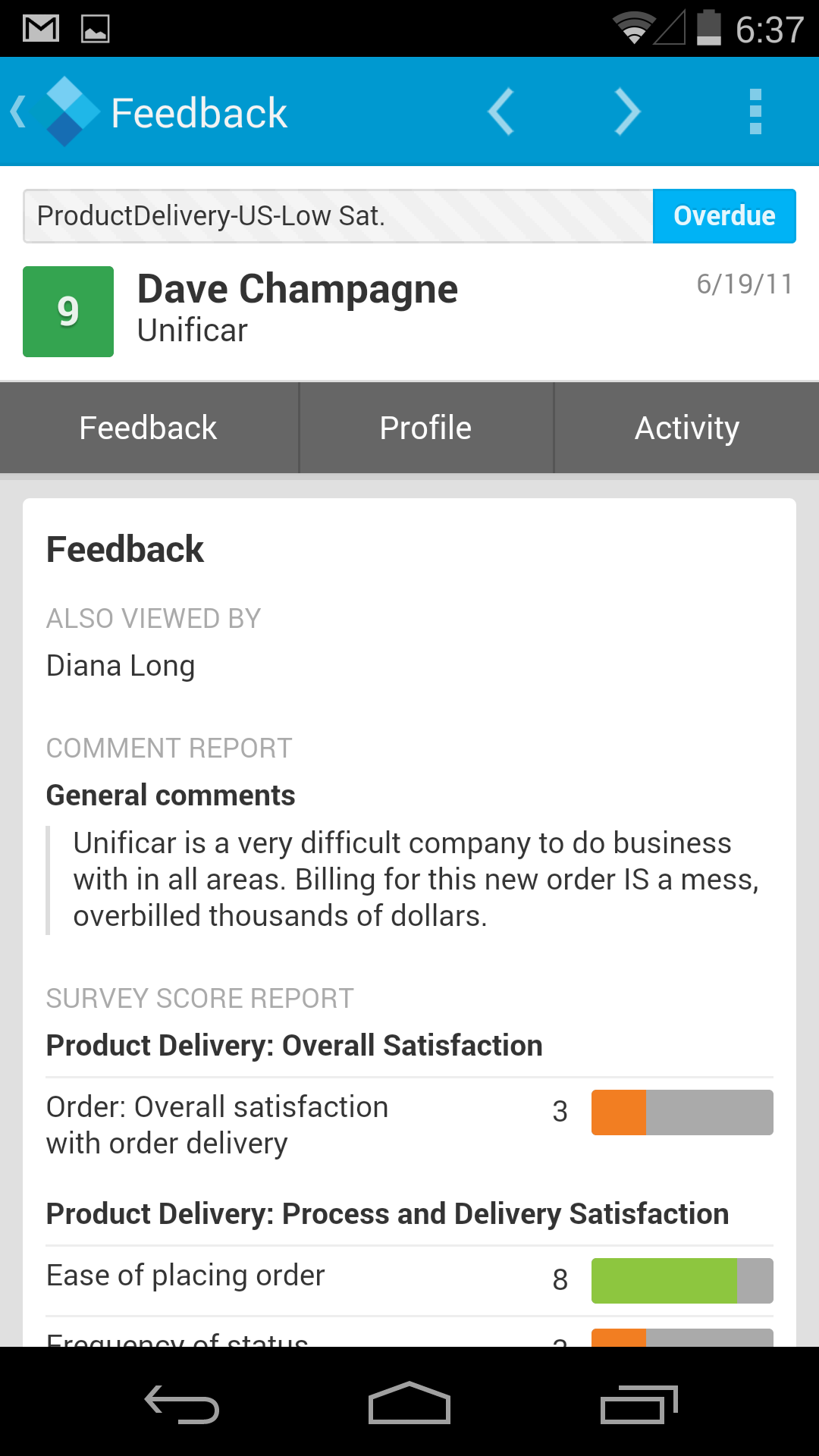
Task: Tap Diana Long viewer name
Action: [x=121, y=666]
